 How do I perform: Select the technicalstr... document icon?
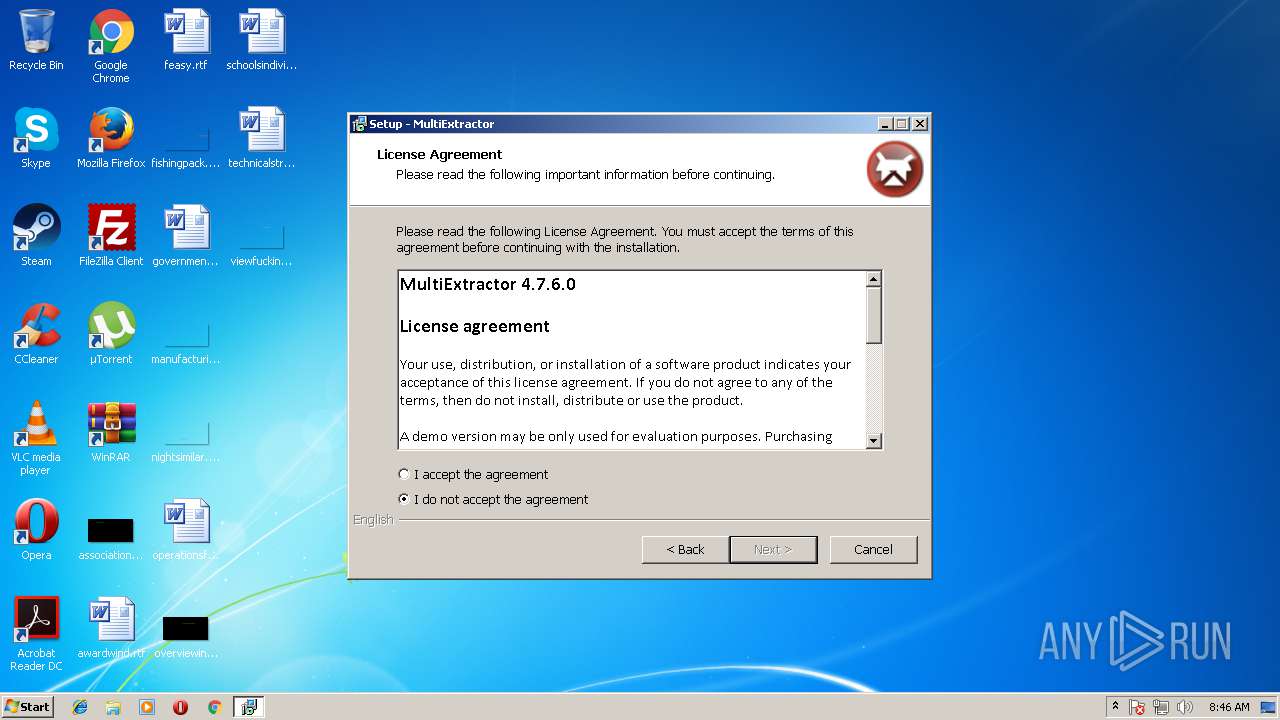pos(261,138)
